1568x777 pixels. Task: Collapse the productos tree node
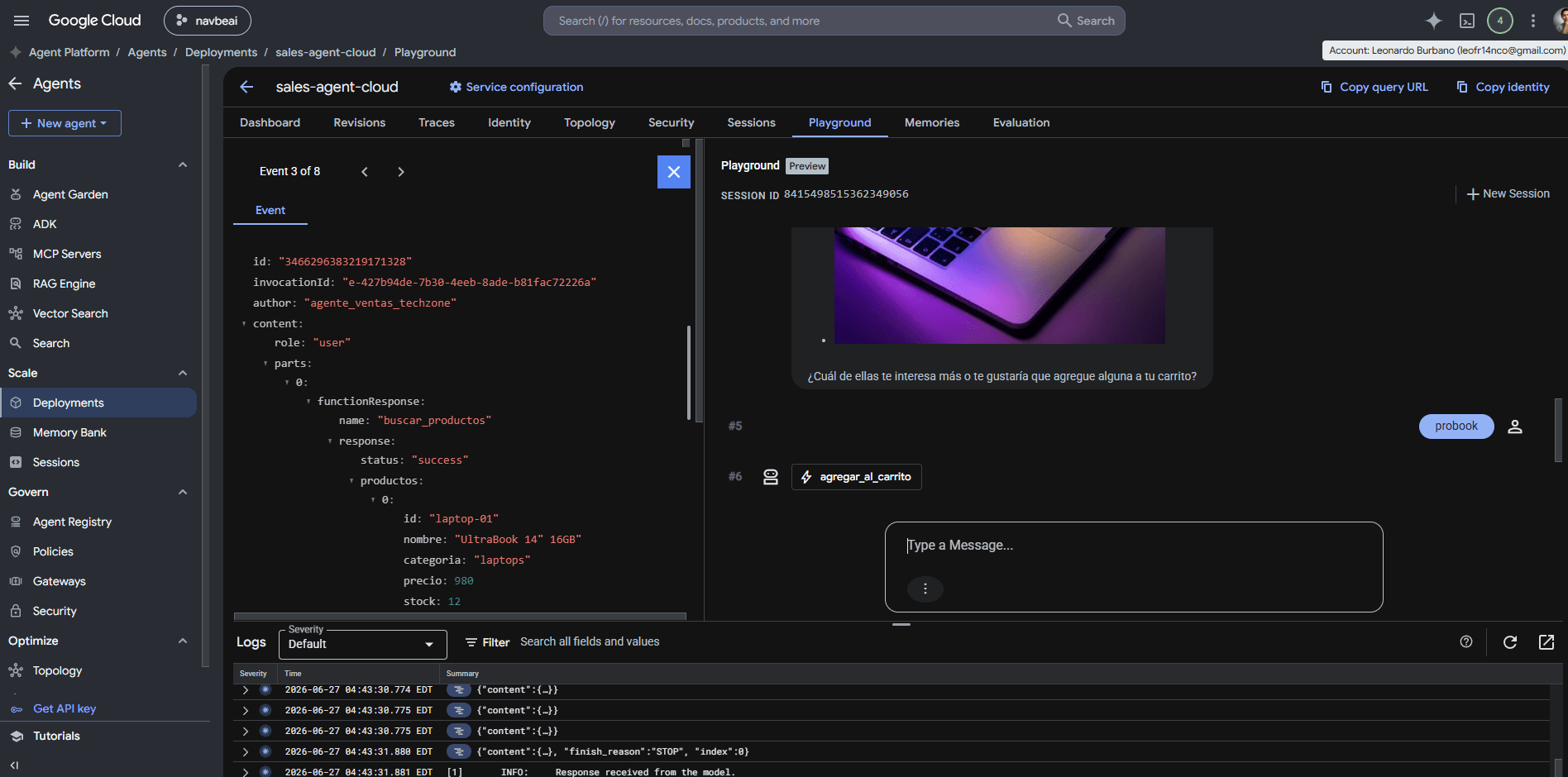(351, 481)
